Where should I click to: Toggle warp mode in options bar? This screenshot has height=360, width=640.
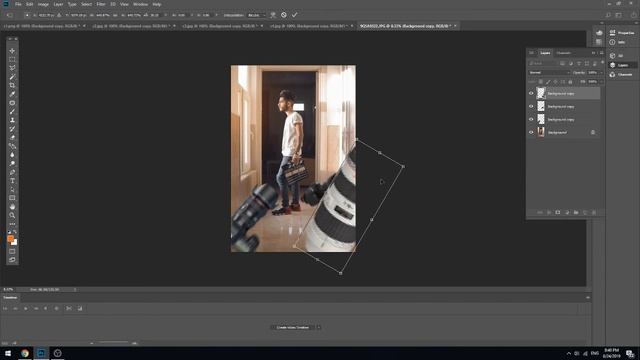(x=273, y=15)
